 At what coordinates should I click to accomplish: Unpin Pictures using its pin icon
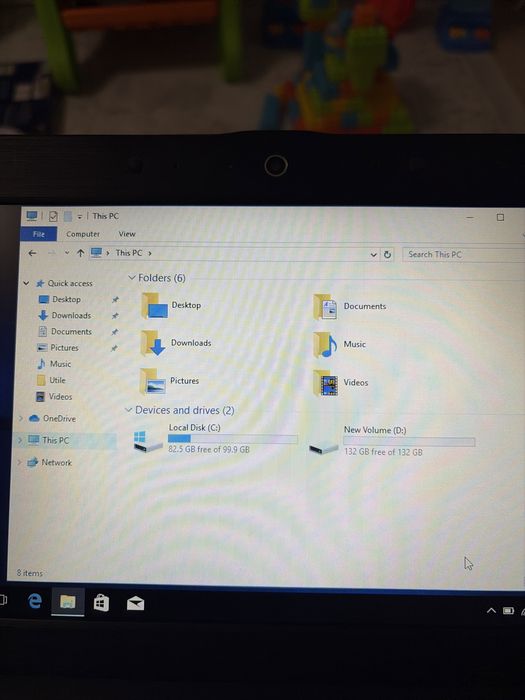click(114, 348)
